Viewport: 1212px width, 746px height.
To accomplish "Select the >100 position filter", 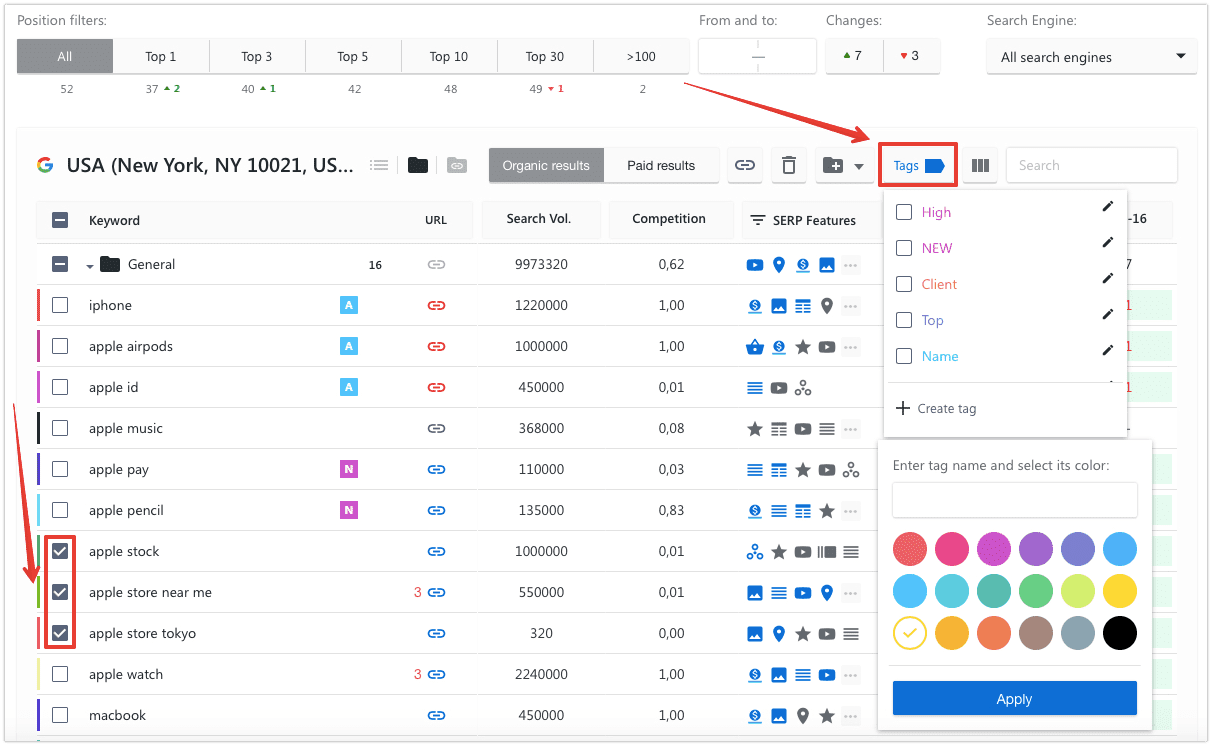I will pos(641,56).
